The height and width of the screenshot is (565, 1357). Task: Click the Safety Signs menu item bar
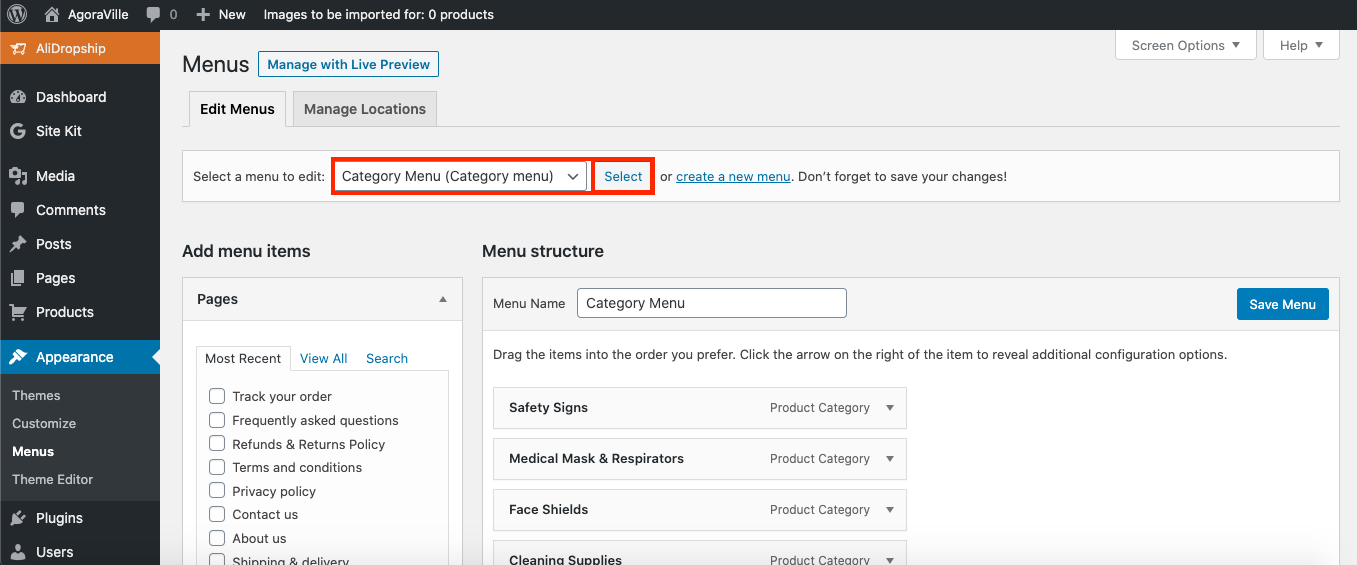(x=700, y=408)
